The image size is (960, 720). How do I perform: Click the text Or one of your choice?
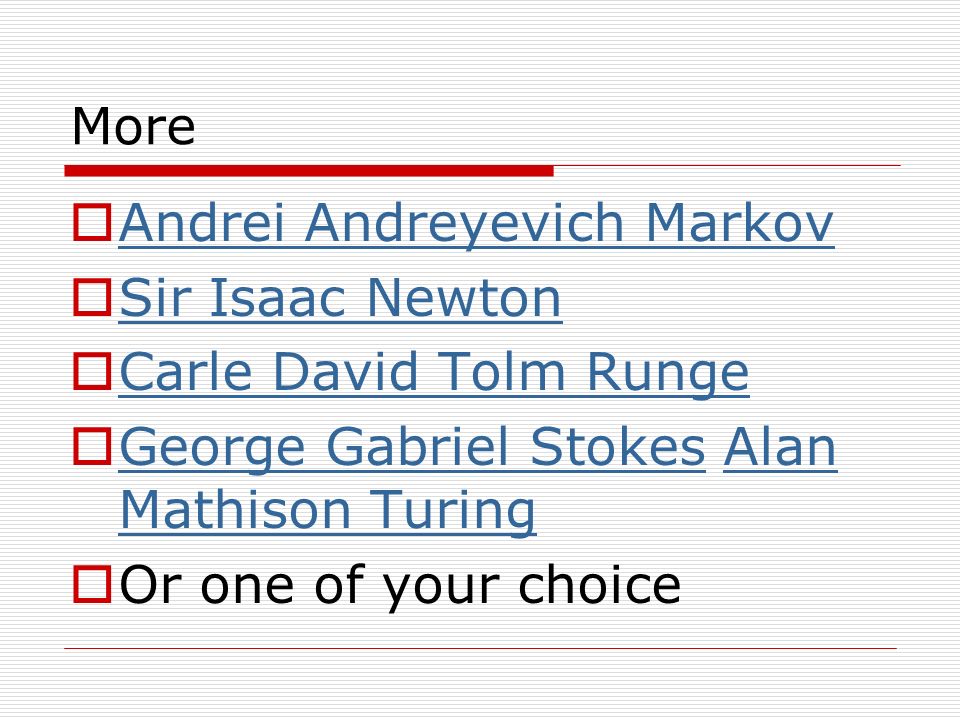pyautogui.click(x=400, y=586)
